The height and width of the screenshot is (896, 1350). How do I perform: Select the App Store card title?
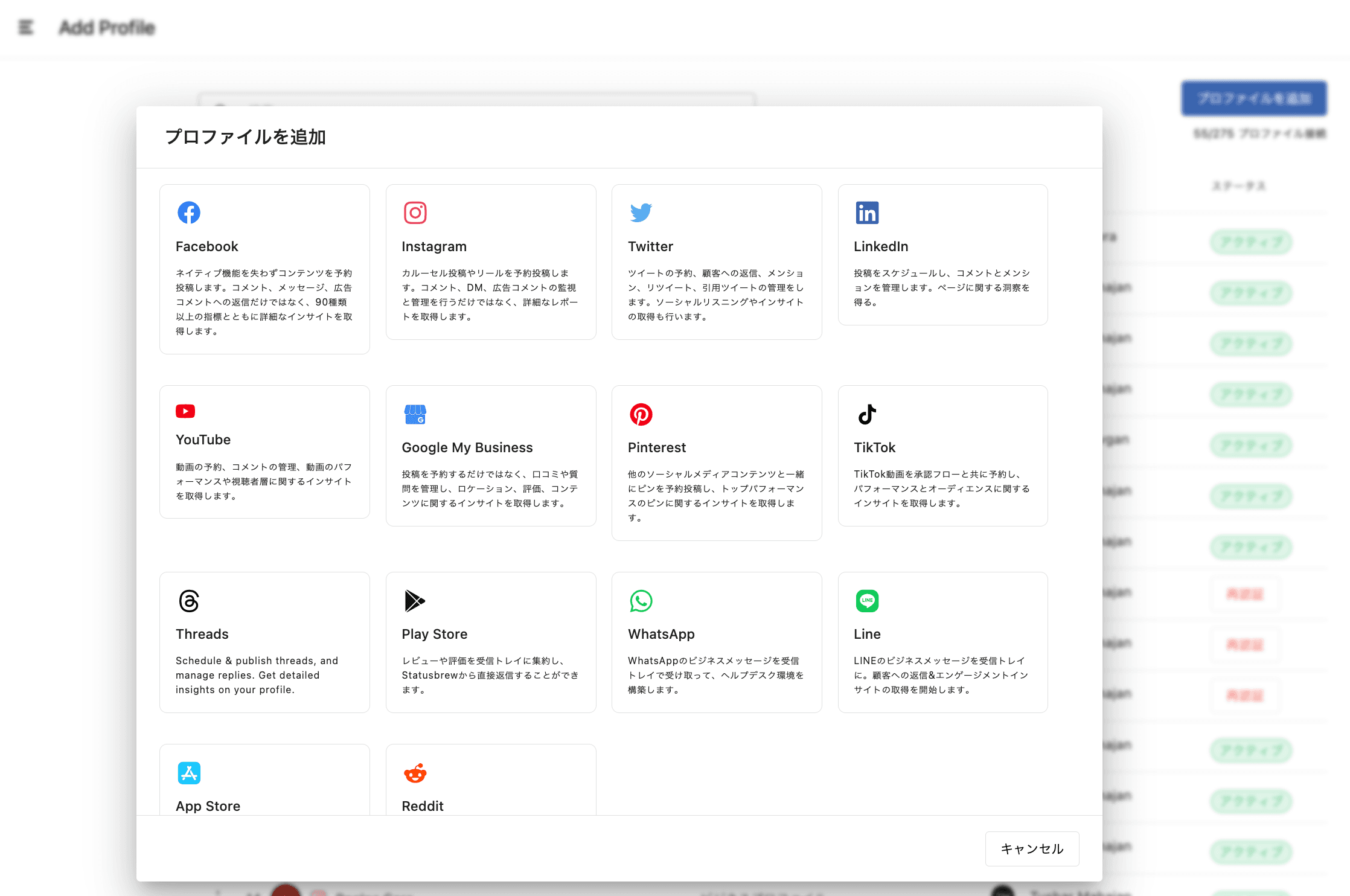coord(208,806)
